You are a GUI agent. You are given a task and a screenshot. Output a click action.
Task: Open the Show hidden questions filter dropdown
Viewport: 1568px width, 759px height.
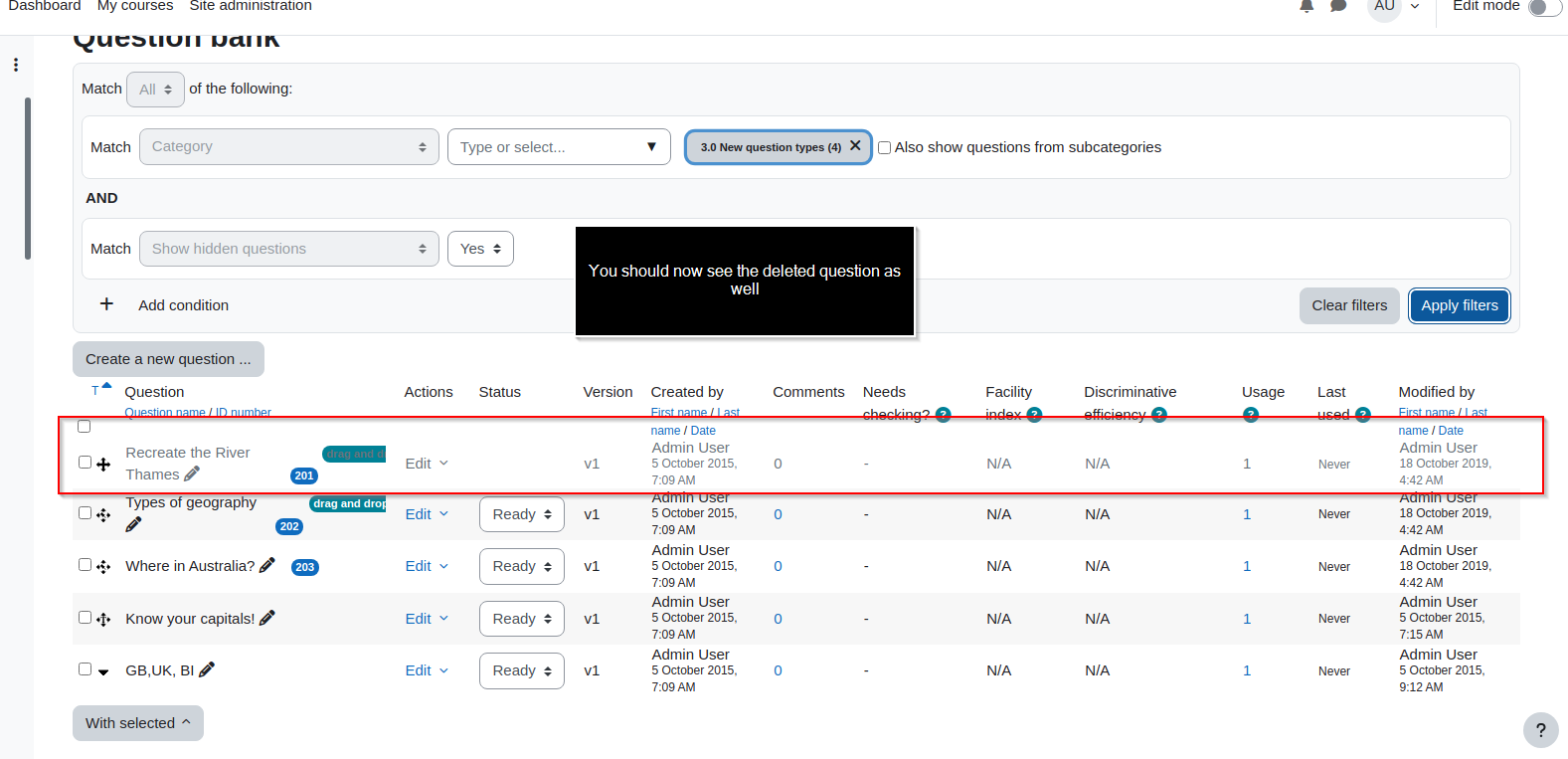pos(289,249)
